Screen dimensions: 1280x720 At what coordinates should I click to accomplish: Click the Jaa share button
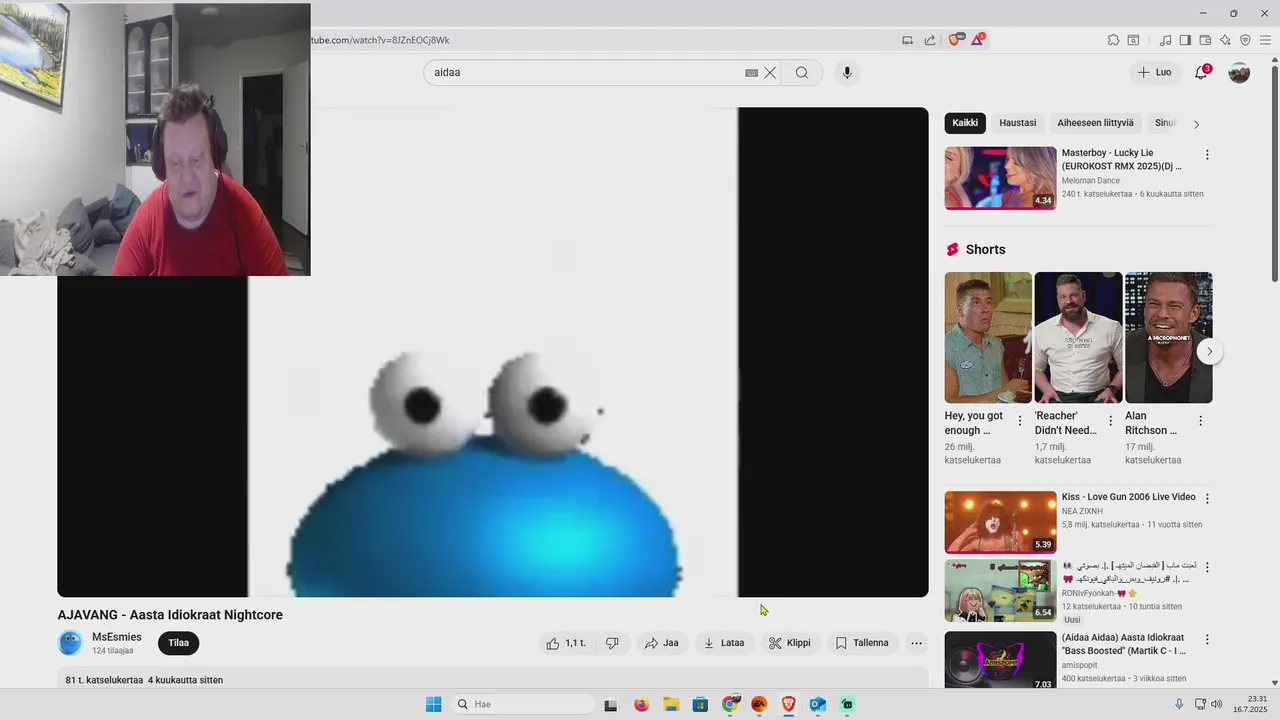click(x=662, y=643)
